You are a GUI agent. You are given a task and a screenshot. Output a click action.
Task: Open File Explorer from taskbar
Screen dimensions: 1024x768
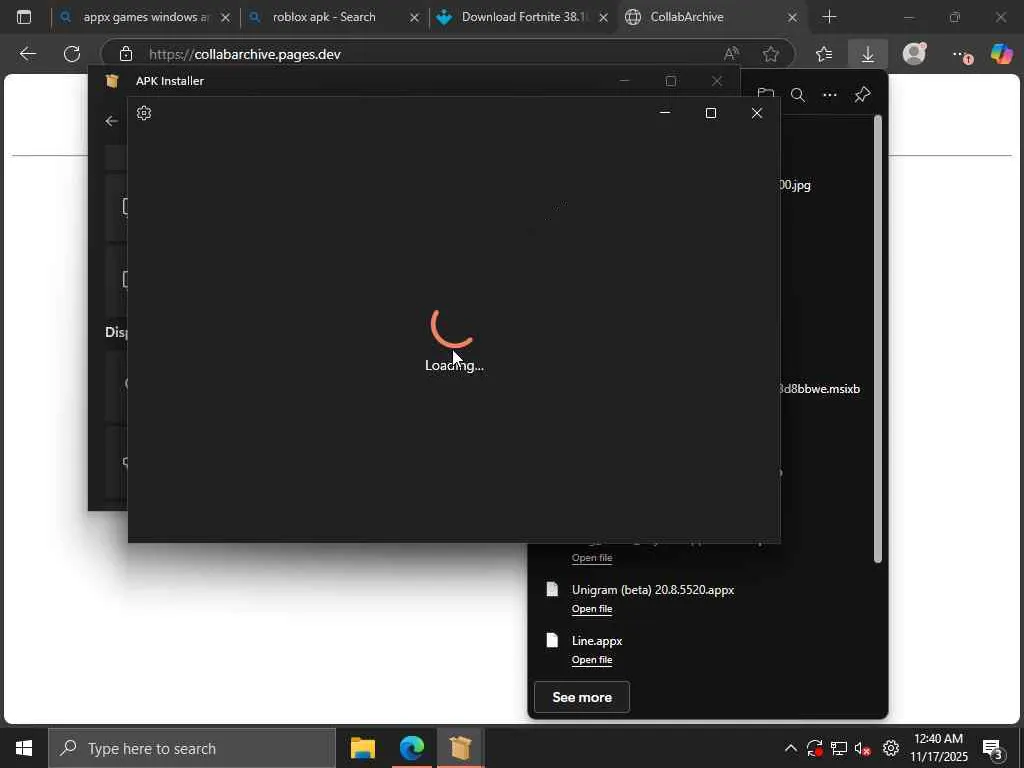point(362,748)
